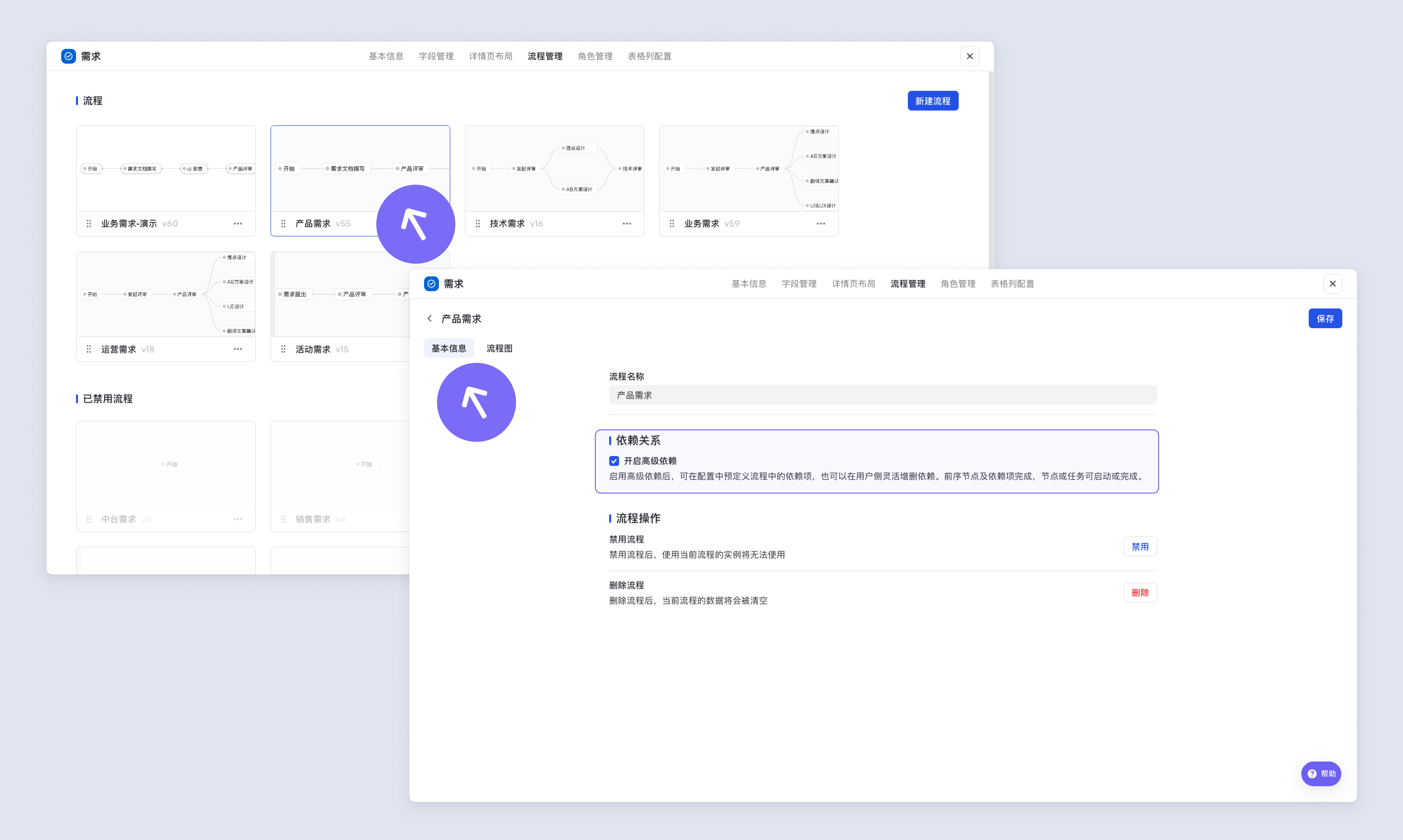Click the v60 version label

tap(170, 224)
